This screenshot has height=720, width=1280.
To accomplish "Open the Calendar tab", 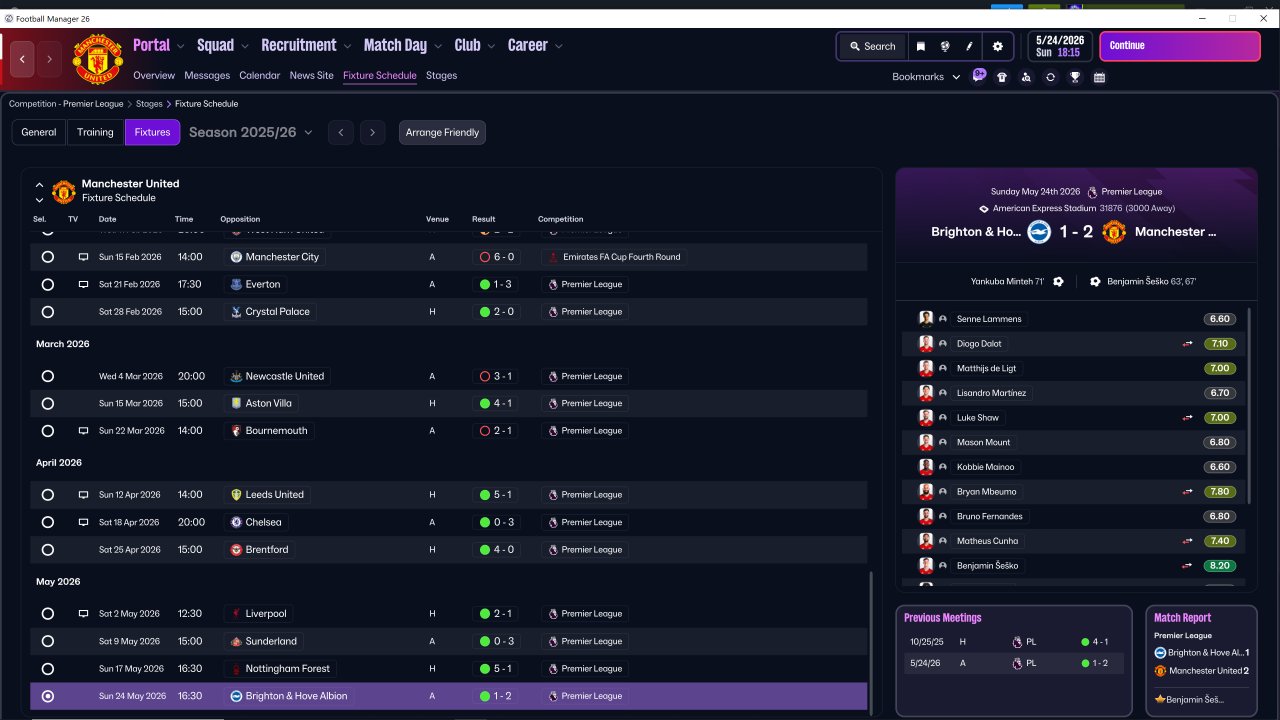I will [x=260, y=76].
